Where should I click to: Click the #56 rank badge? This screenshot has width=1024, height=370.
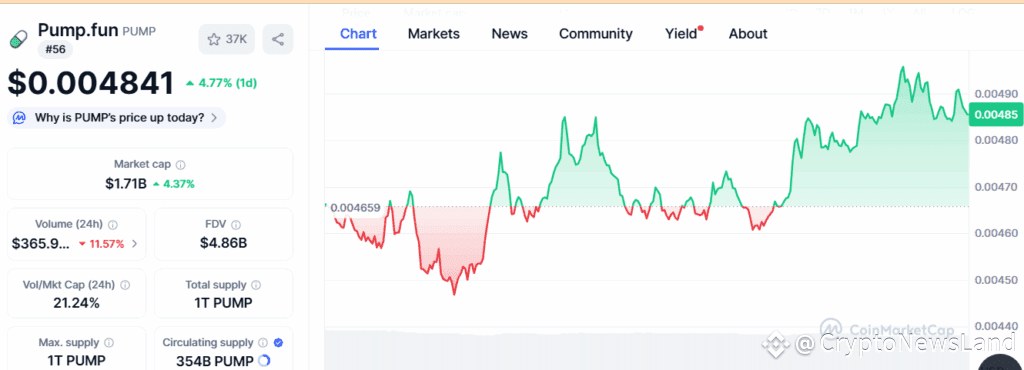56,49
